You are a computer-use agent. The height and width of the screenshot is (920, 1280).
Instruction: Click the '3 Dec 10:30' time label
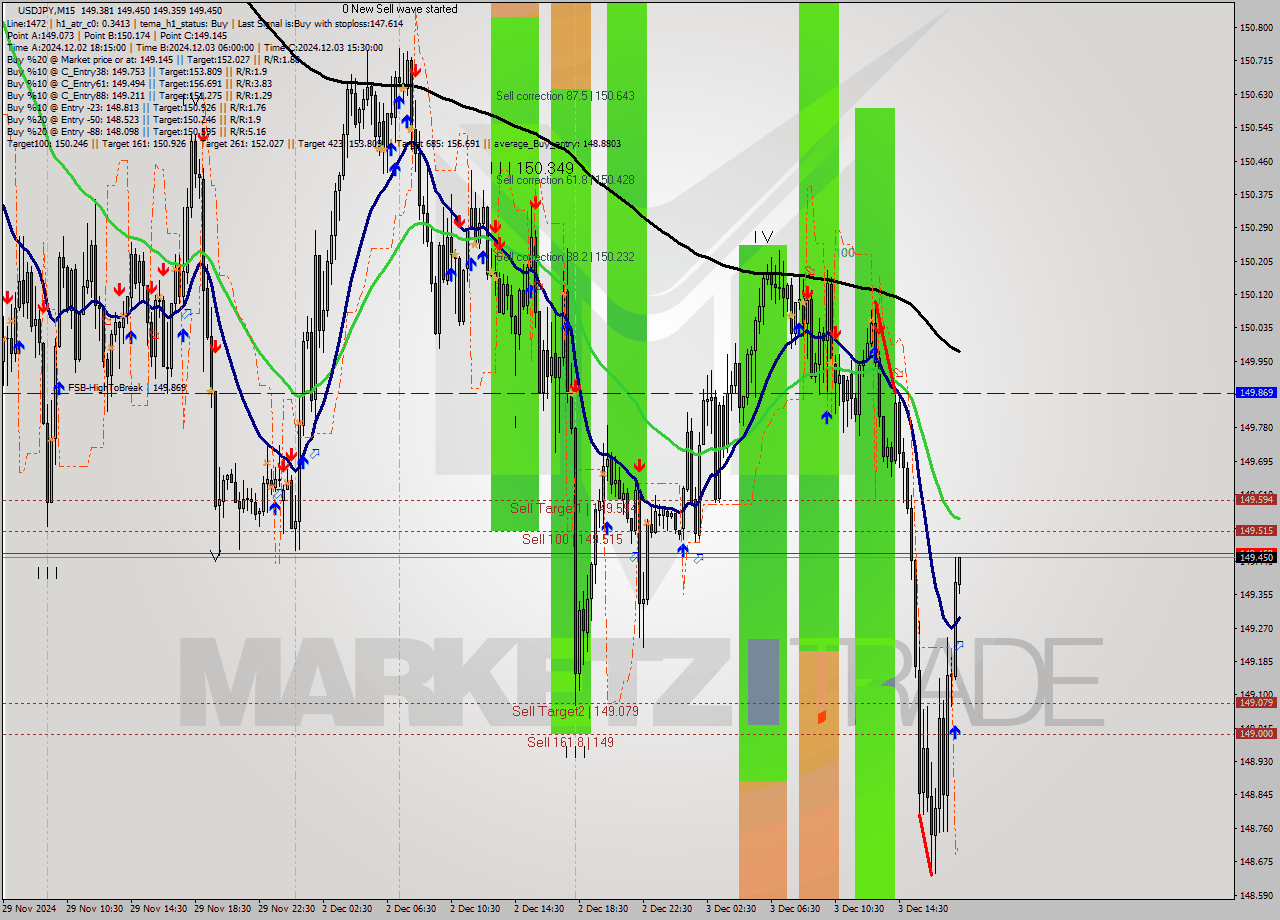point(859,909)
